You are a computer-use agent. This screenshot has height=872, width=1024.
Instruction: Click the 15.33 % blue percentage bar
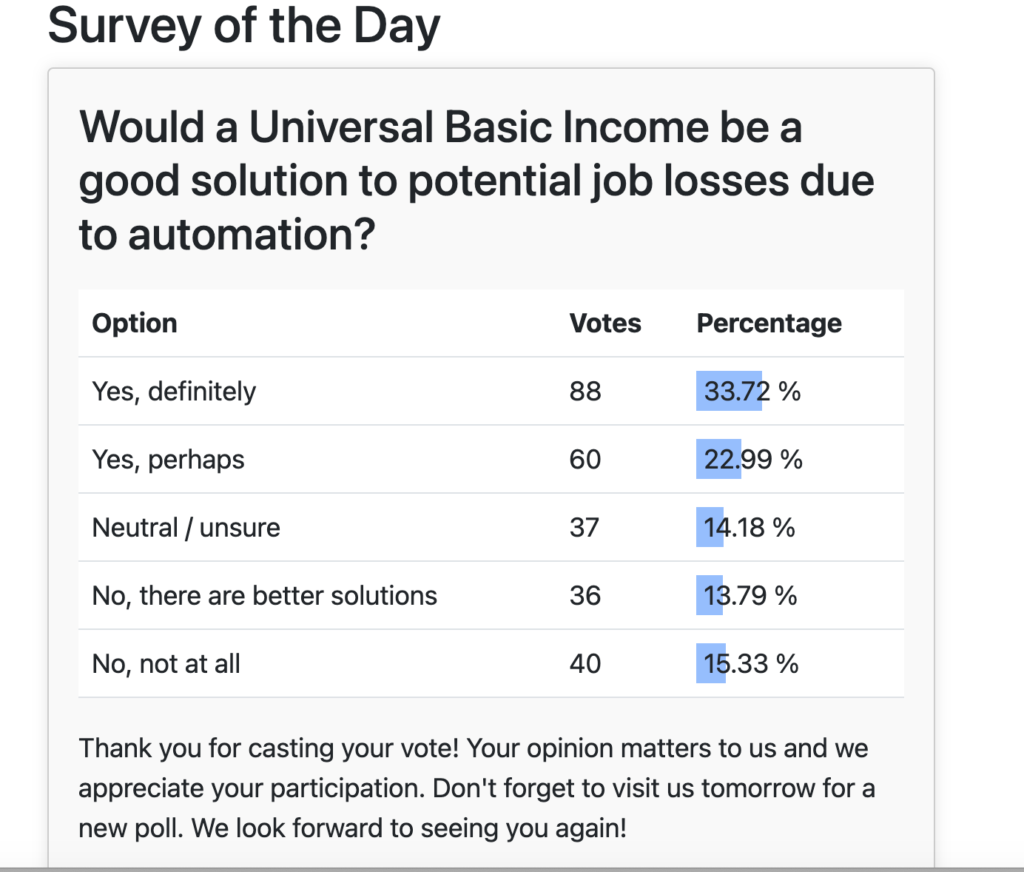pyautogui.click(x=711, y=663)
